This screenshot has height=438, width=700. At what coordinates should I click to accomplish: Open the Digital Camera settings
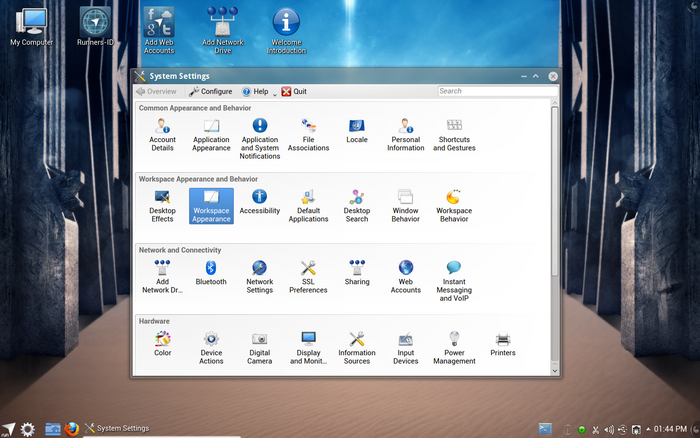coord(259,347)
